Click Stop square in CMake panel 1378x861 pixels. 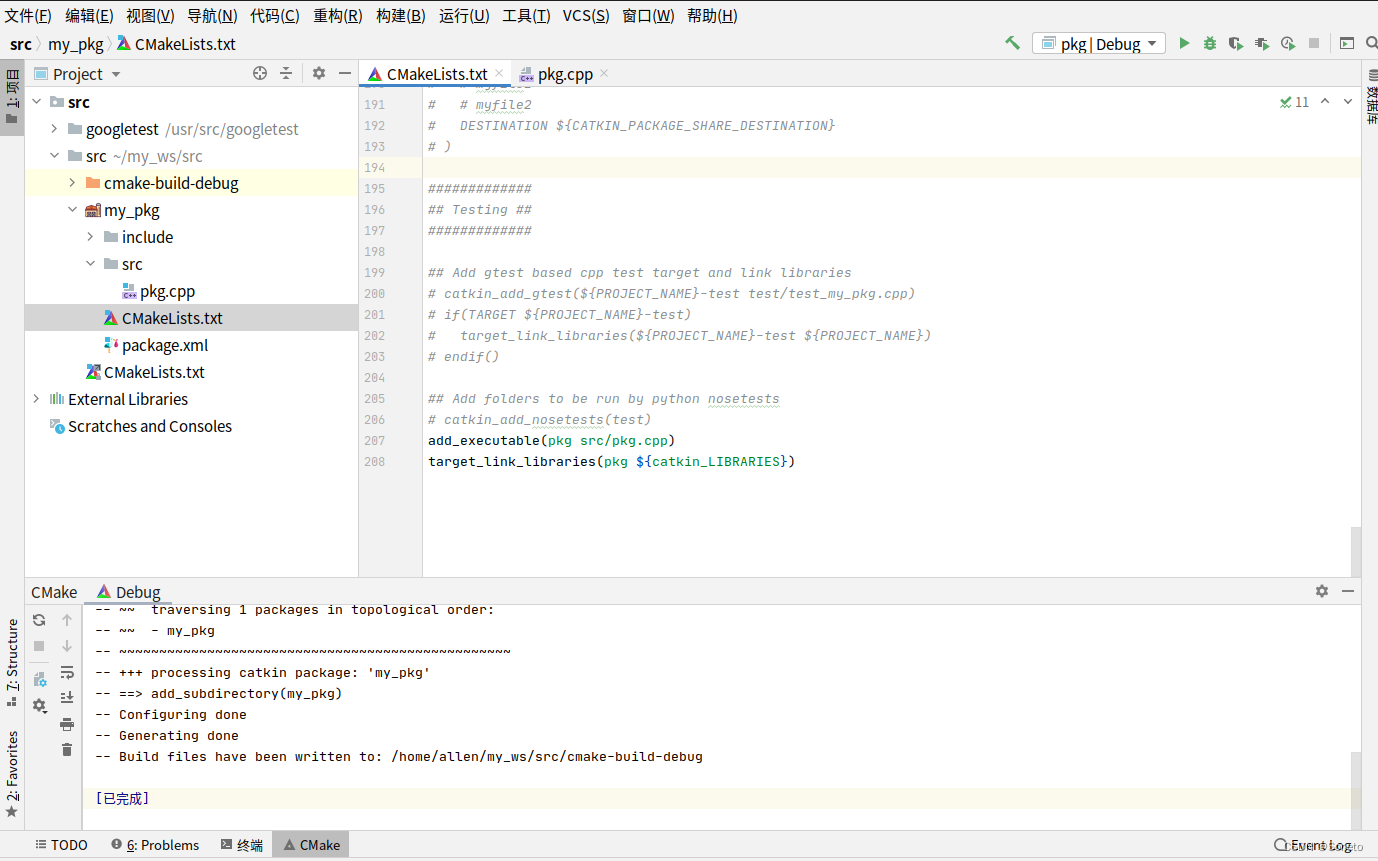click(39, 646)
